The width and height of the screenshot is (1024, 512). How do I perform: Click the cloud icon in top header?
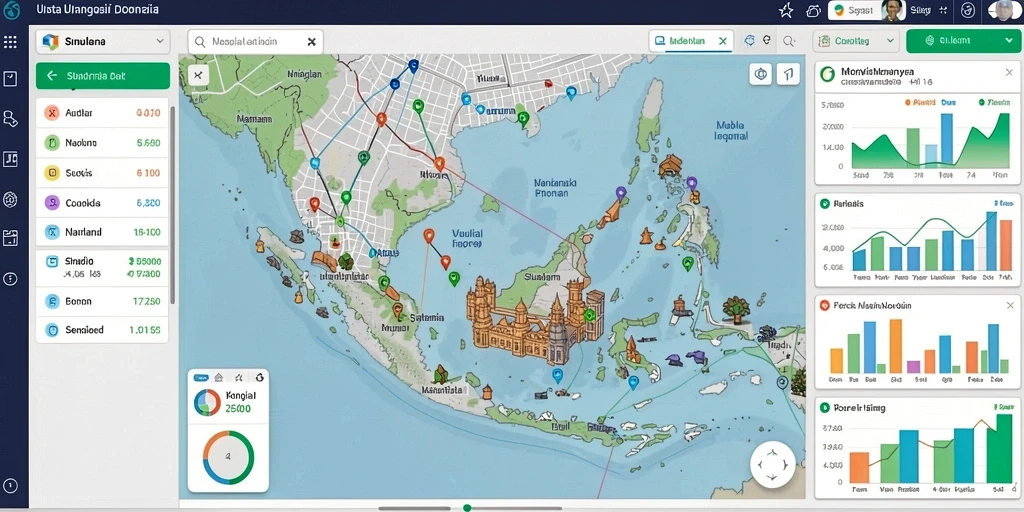coord(814,10)
